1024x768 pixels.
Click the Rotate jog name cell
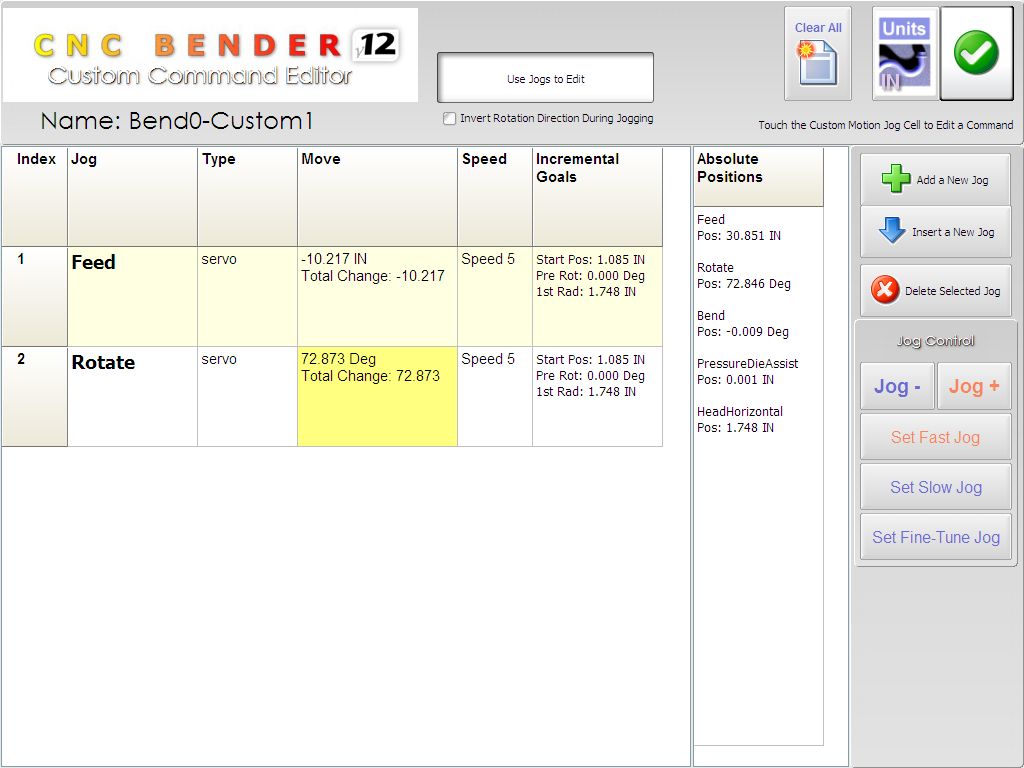click(x=132, y=396)
